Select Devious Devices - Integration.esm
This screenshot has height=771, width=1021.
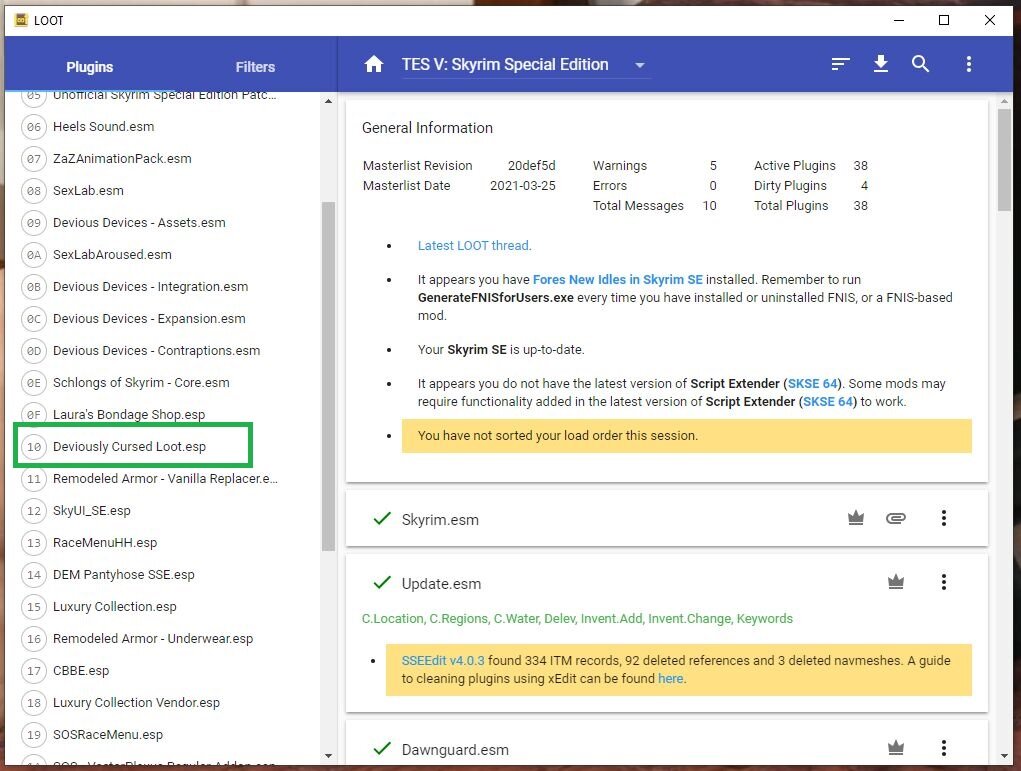150,287
